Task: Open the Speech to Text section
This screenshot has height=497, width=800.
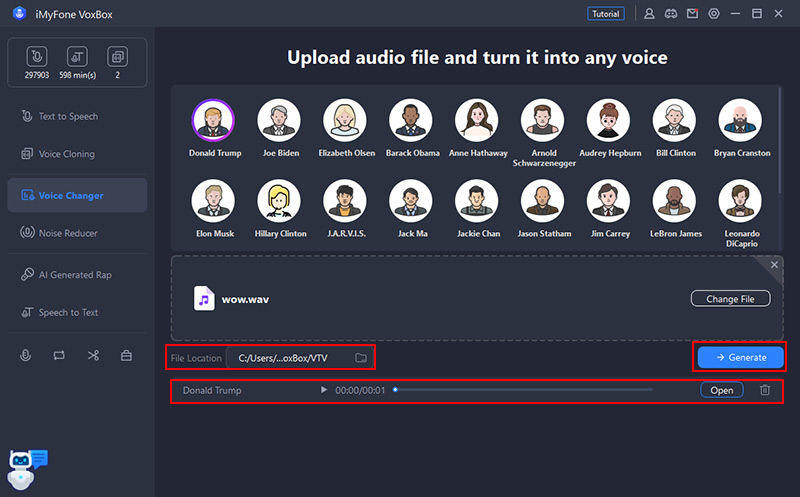Action: click(x=78, y=312)
